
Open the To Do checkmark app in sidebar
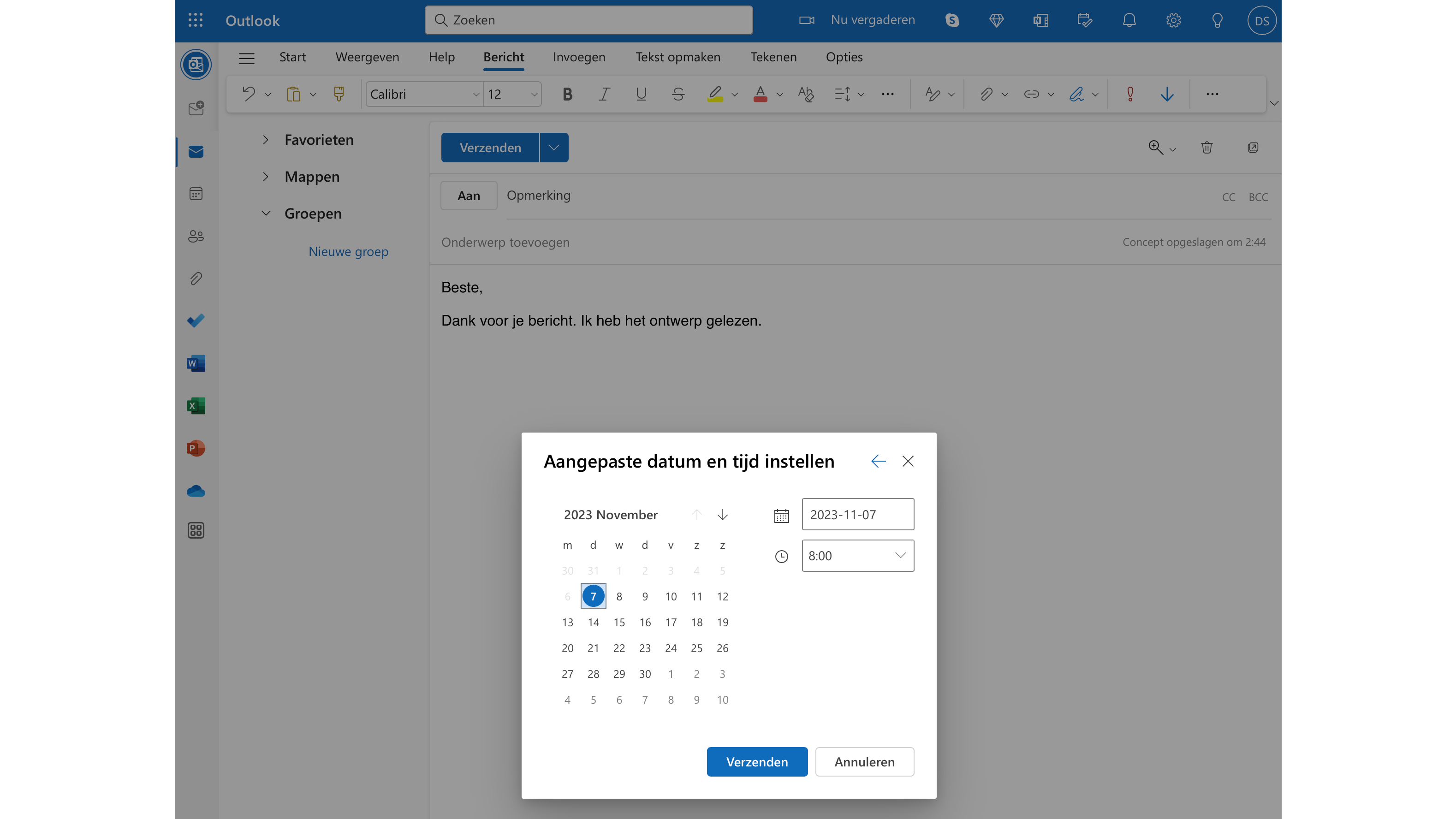196,321
